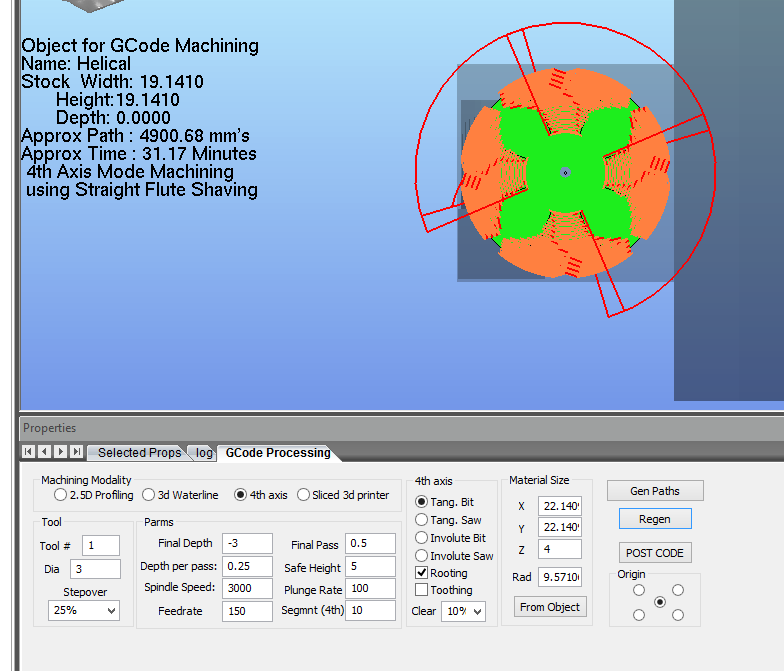
Task: Click the Final Depth field
Action: pyautogui.click(x=248, y=544)
